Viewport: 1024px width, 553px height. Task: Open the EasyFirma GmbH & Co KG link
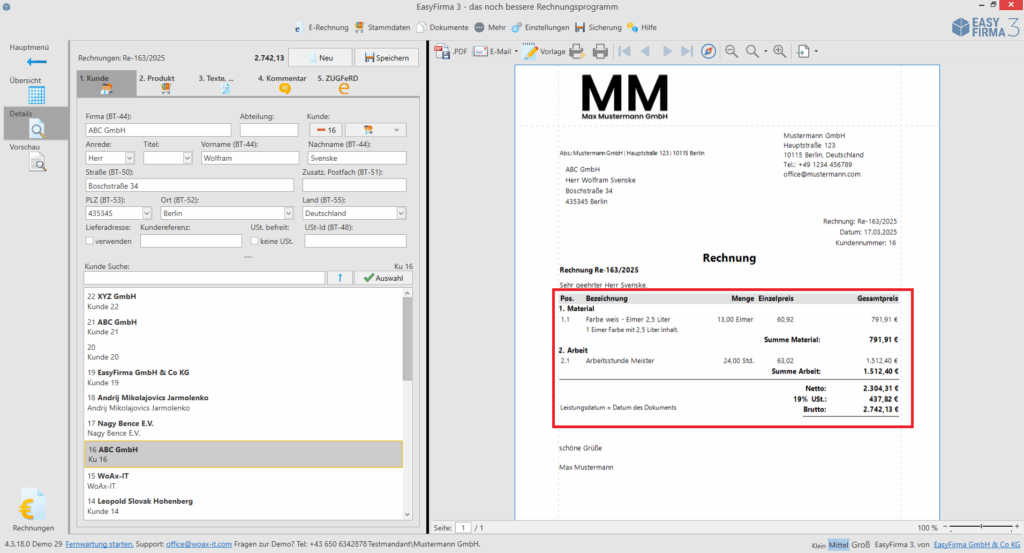[x=976, y=545]
